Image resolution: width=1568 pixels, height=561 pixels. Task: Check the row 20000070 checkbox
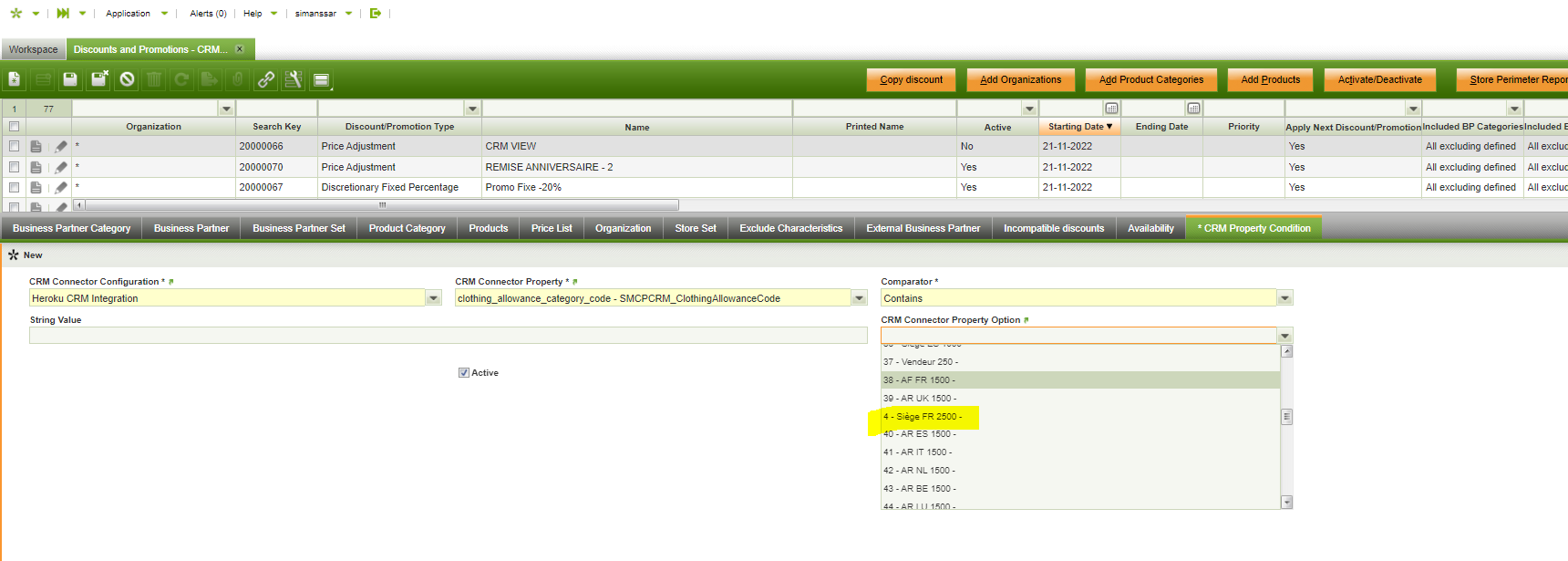[14, 167]
